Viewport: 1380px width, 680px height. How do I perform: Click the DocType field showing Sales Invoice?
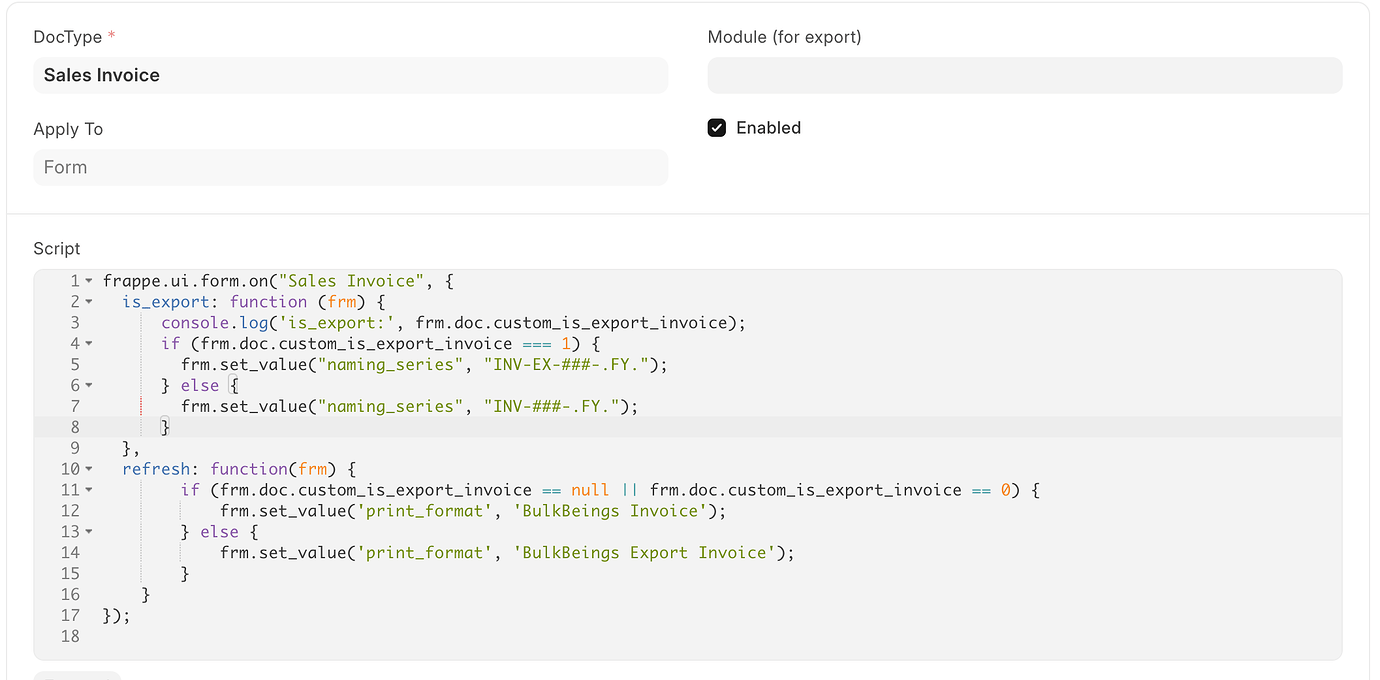[350, 75]
